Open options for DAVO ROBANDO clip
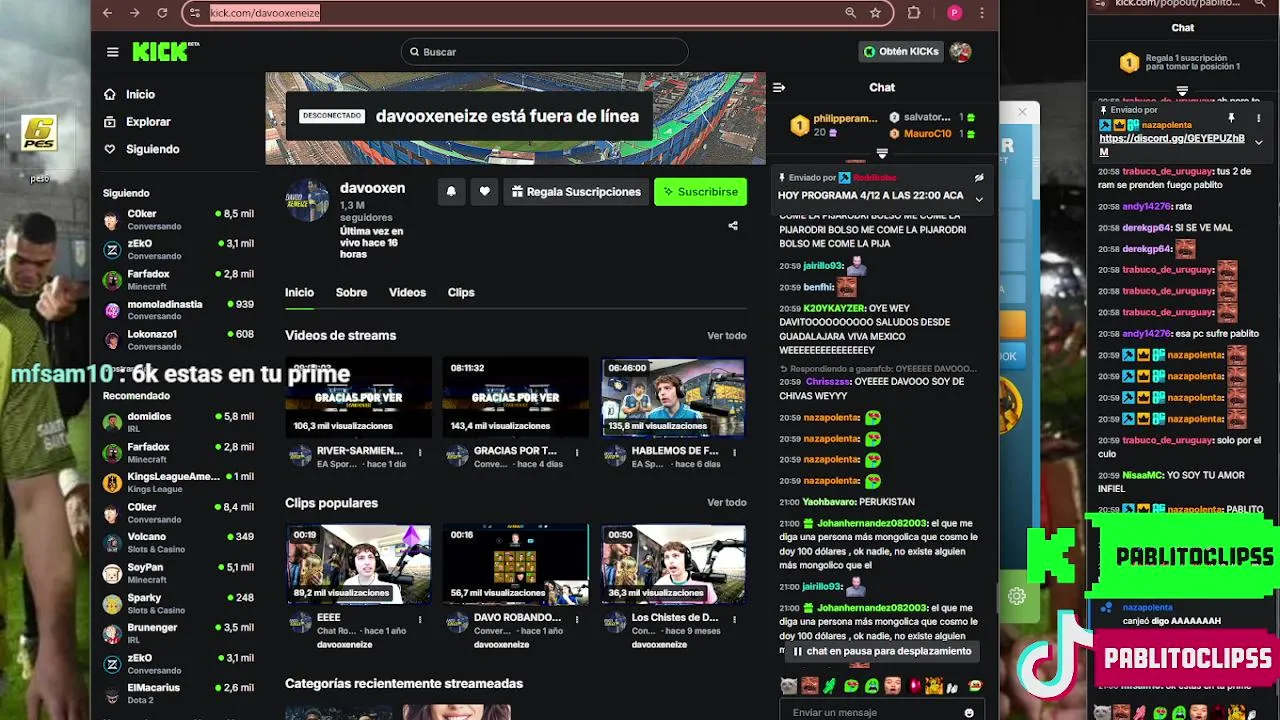The width and height of the screenshot is (1280, 720). pyautogui.click(x=577, y=619)
